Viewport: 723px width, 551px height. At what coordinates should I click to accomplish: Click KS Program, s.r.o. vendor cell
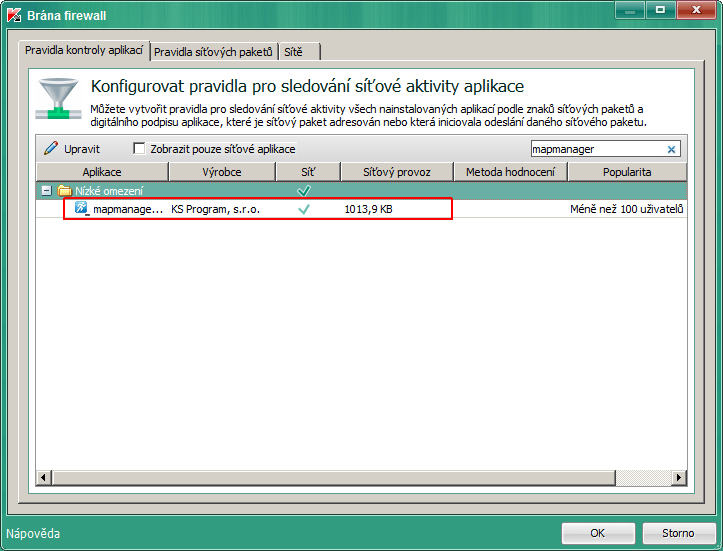[215, 209]
